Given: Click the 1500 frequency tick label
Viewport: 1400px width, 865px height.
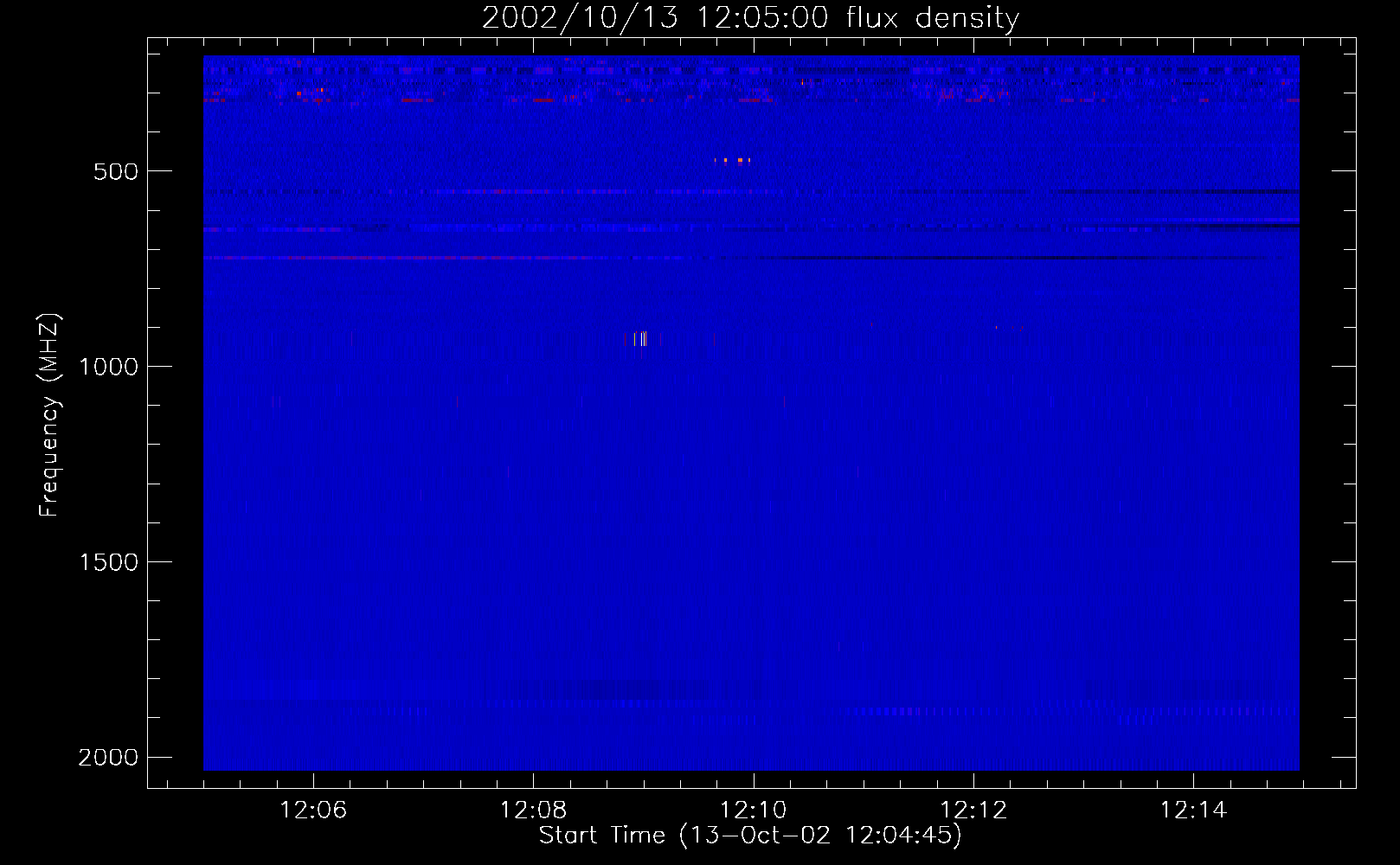Looking at the screenshot, I should 108,562.
